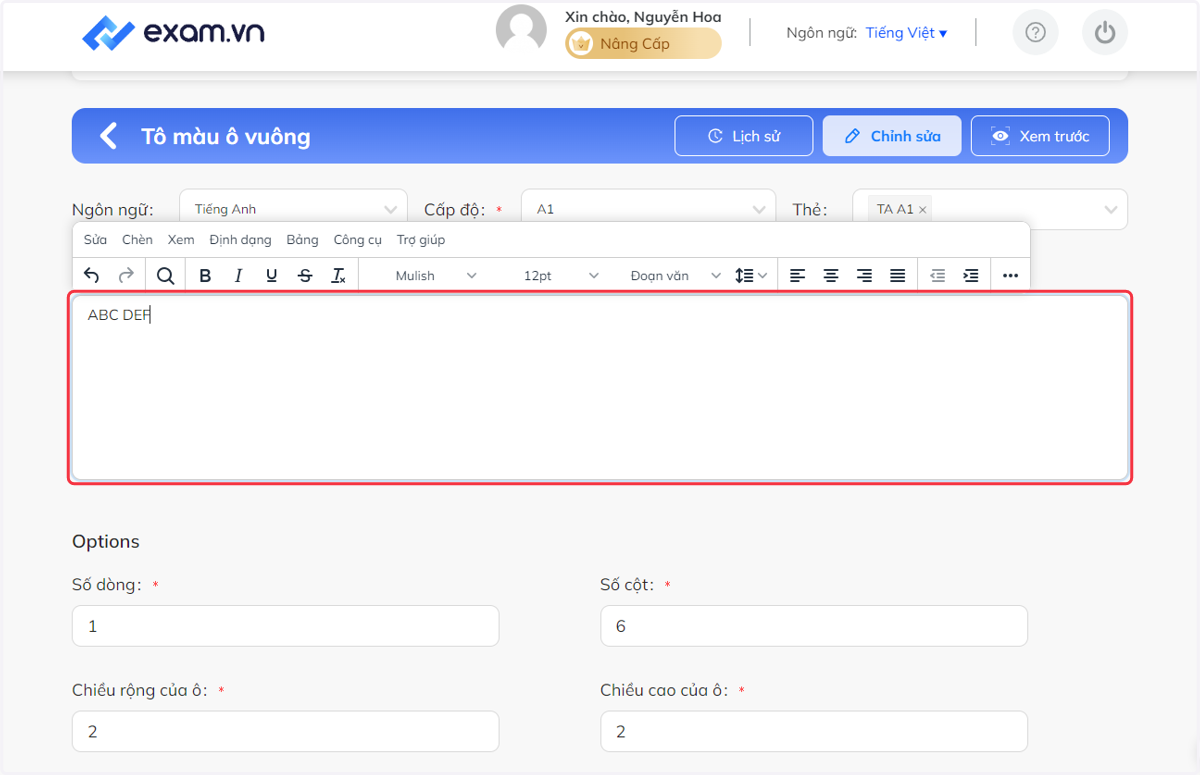
Task: Show more toolbar options
Action: click(x=1010, y=276)
